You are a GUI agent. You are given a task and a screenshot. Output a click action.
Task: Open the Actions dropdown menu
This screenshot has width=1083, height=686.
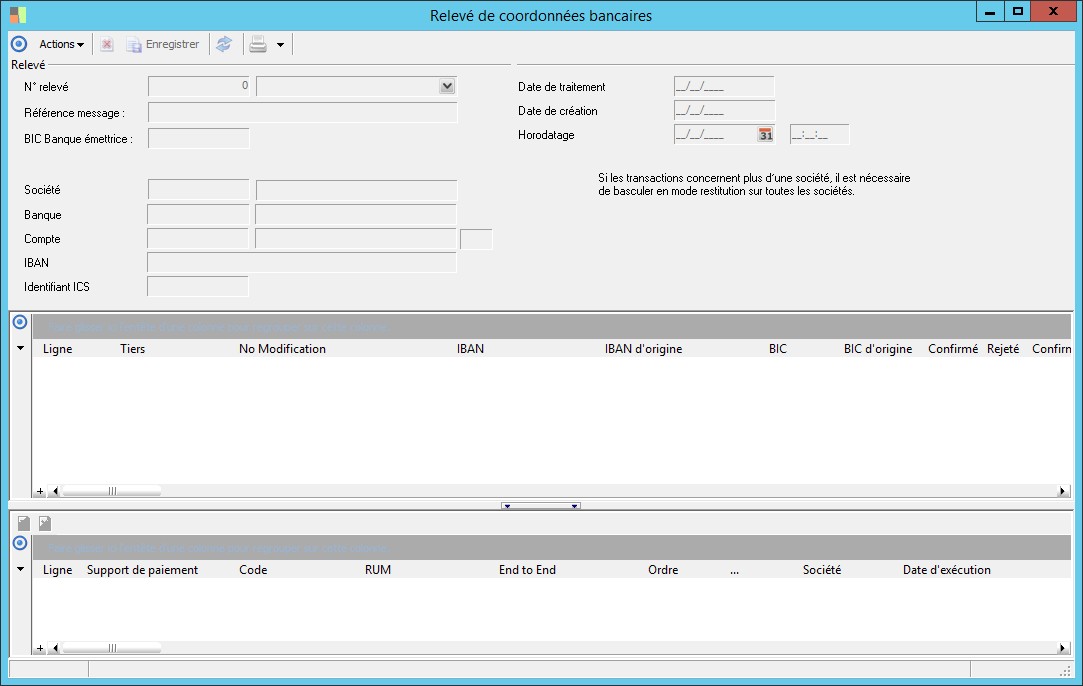tap(61, 44)
